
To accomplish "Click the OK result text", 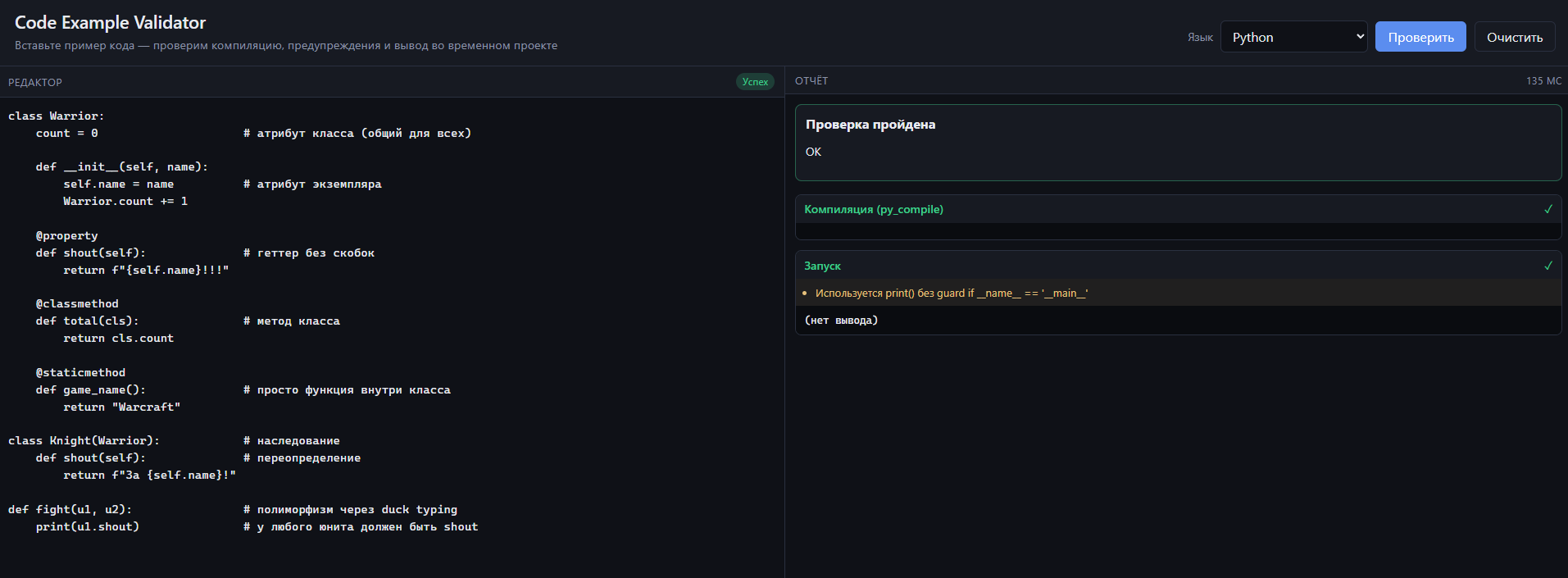I will coord(813,152).
